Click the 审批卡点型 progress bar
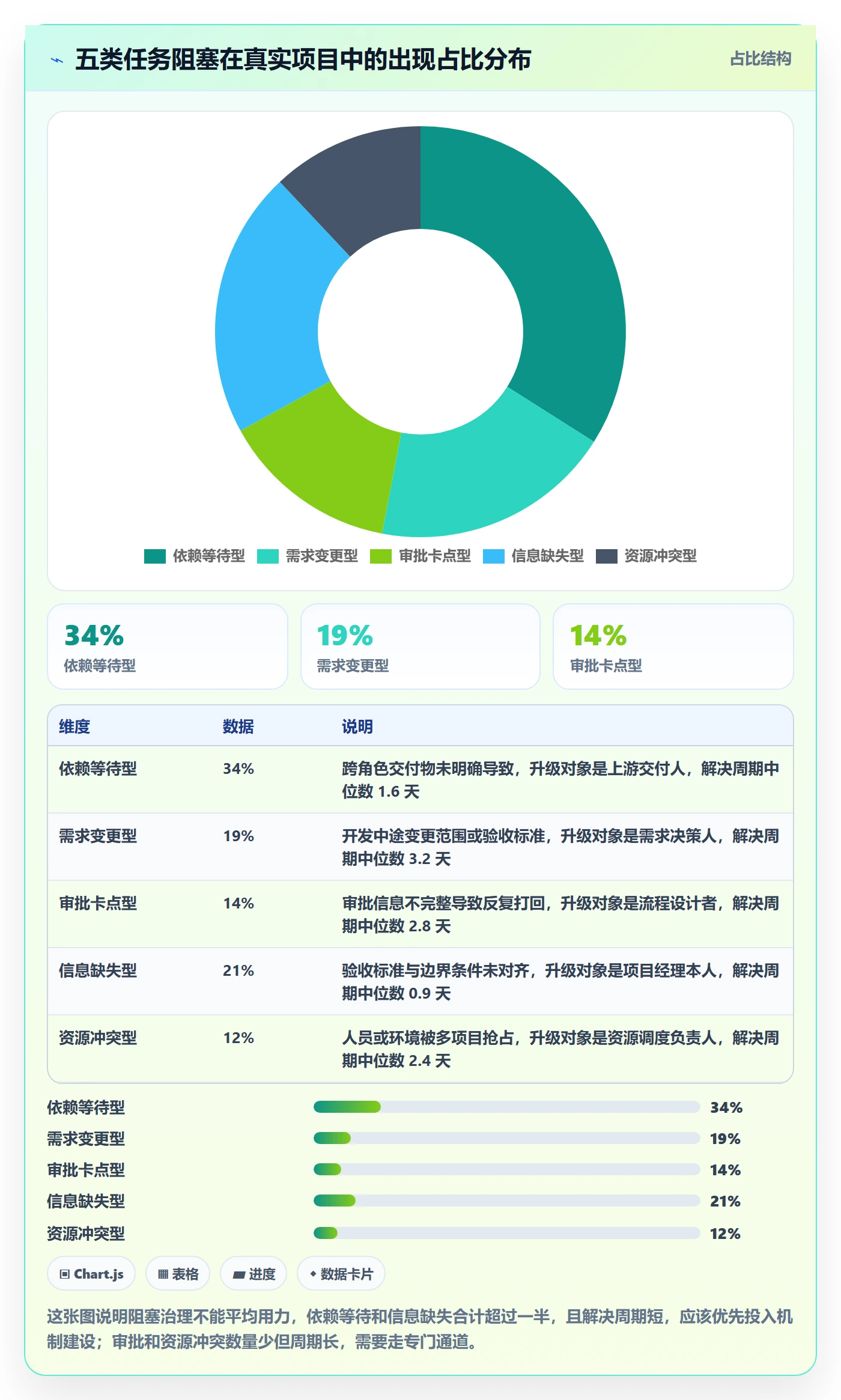This screenshot has height=1400, width=841. coord(507,1169)
